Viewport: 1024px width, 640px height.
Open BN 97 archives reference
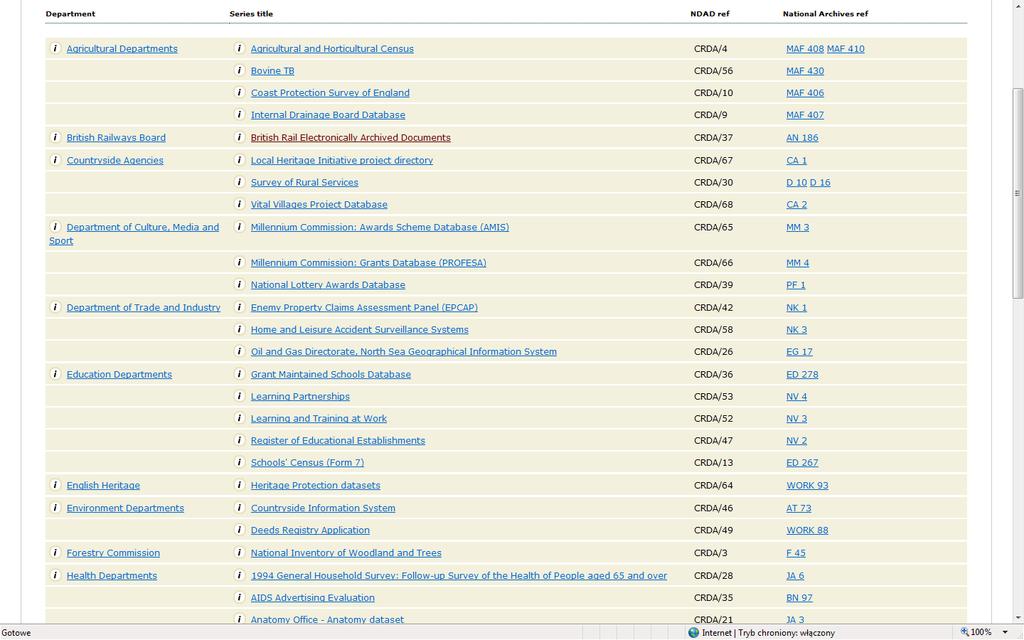click(799, 598)
